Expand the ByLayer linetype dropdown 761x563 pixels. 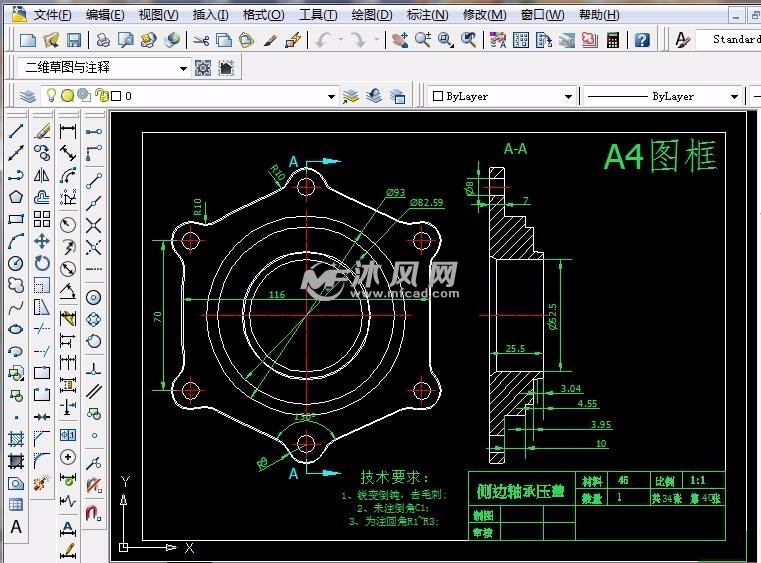pos(733,97)
